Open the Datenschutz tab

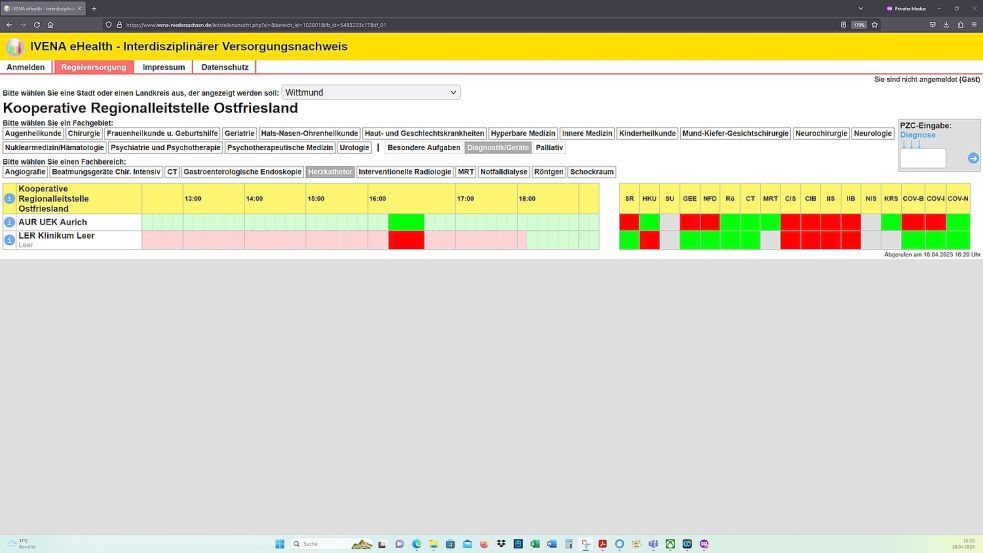[224, 67]
